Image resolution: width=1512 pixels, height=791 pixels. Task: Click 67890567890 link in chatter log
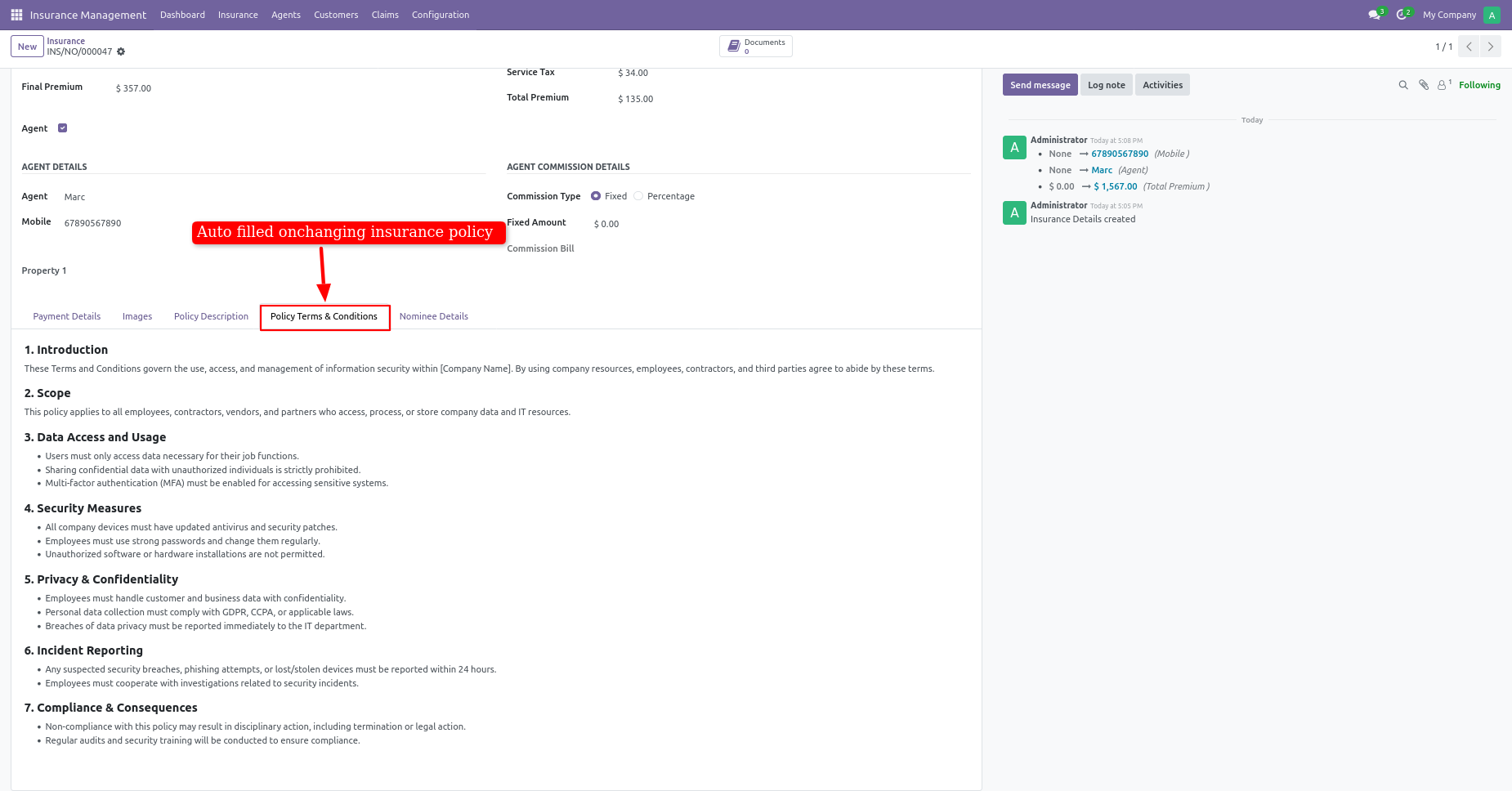click(1120, 154)
